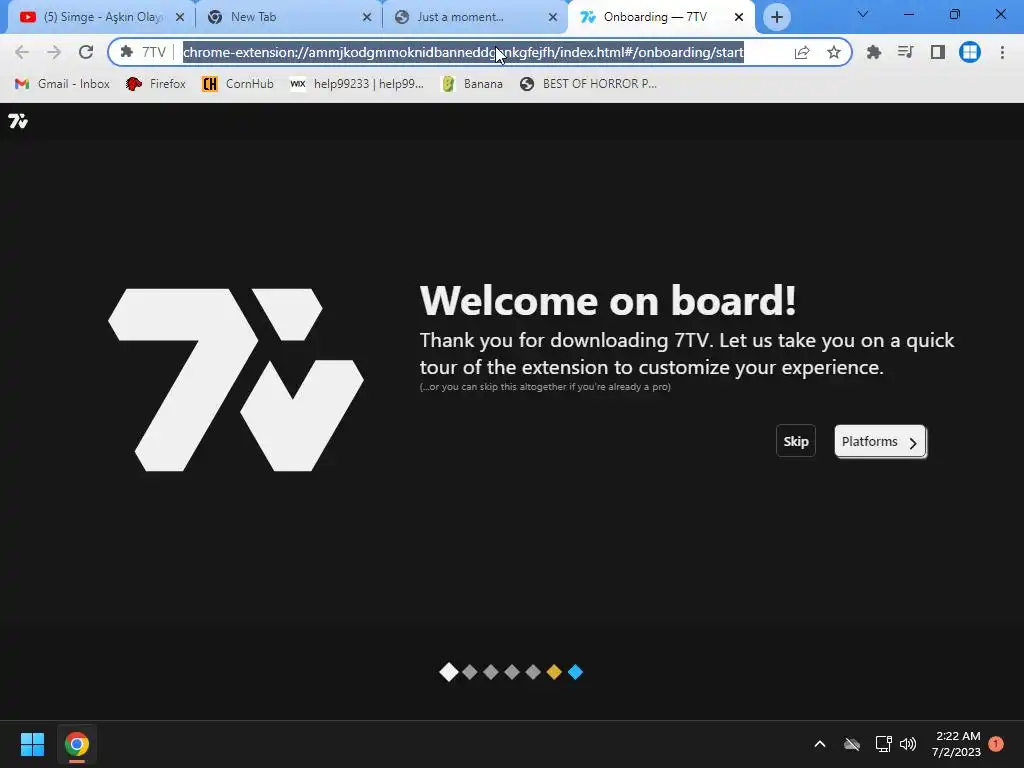Jump to the fourth onboarding step diamond

click(512, 672)
